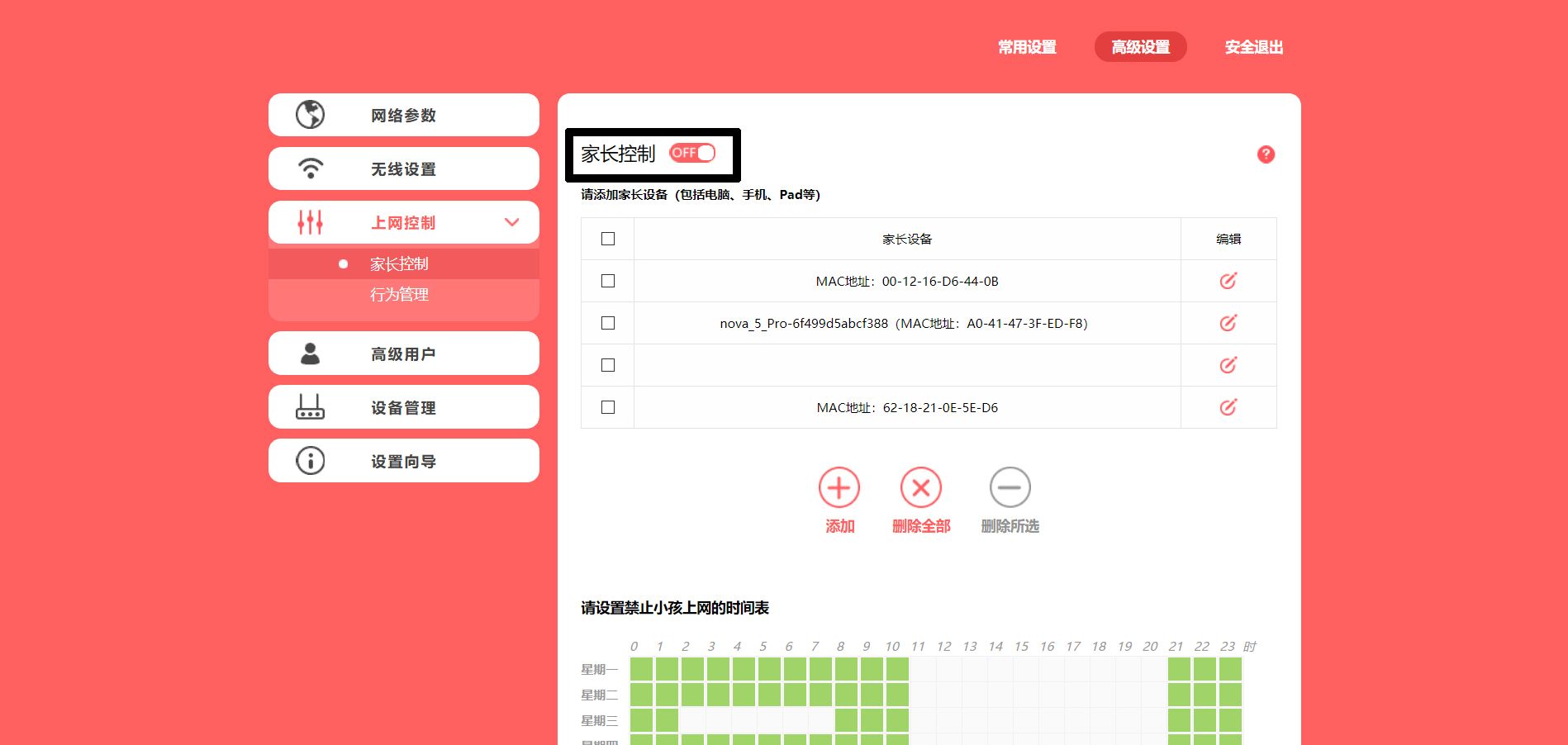
Task: Check the select-all checkbox in table header
Action: [x=608, y=239]
